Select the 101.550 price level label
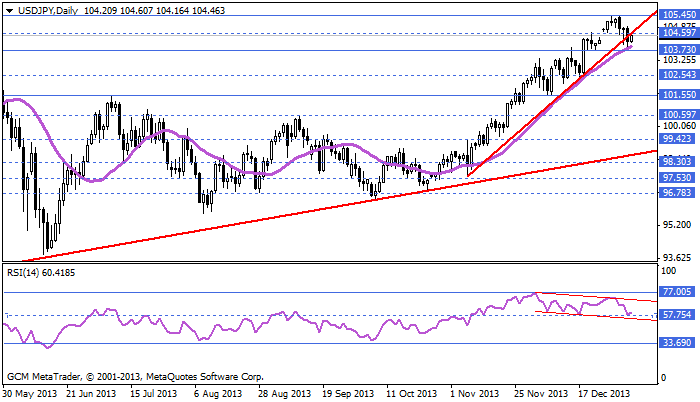This screenshot has width=700, height=402. (x=679, y=95)
